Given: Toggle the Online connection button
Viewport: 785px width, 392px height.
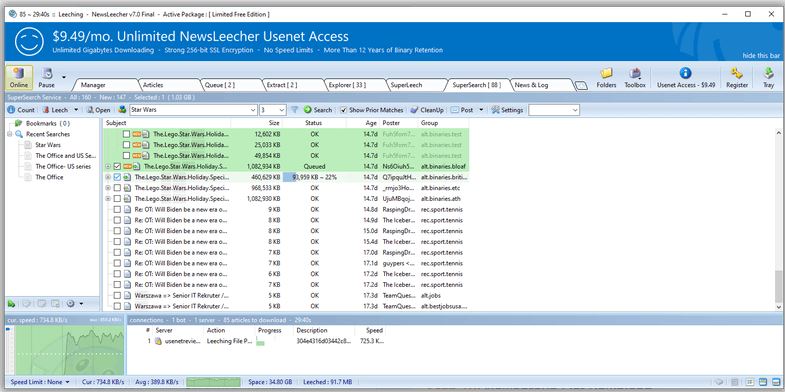Looking at the screenshot, I should 19,78.
